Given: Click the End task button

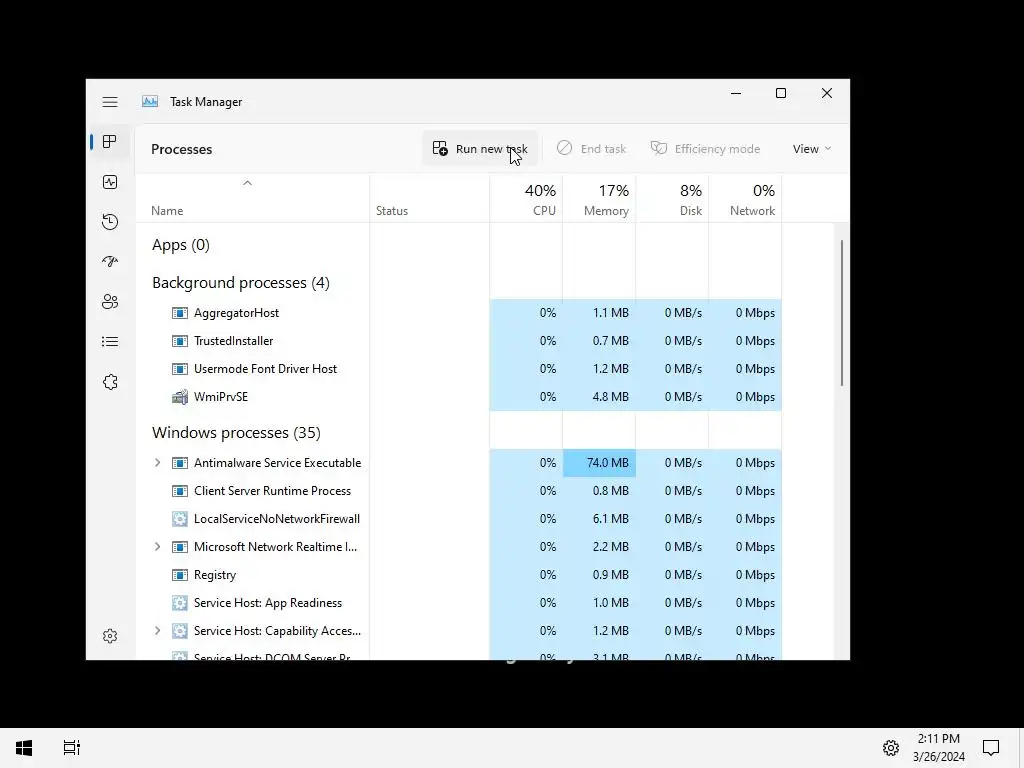Looking at the screenshot, I should (591, 149).
